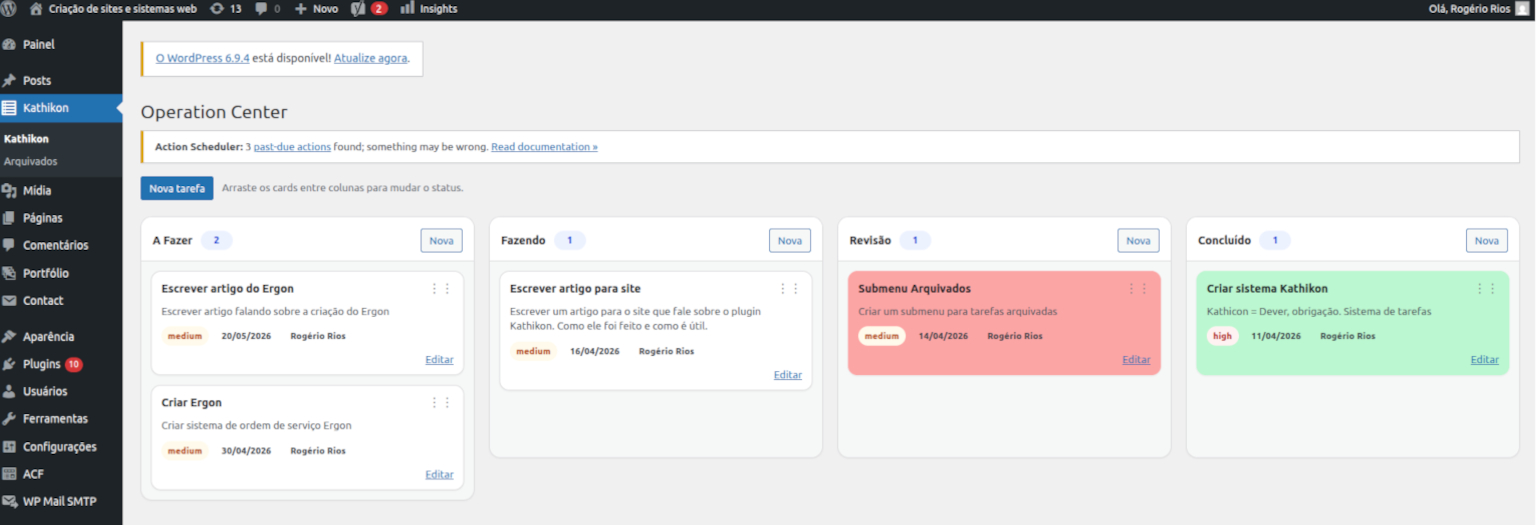This screenshot has height=525, width=1536.
Task: Open the past-due actions link
Action: 292,147
